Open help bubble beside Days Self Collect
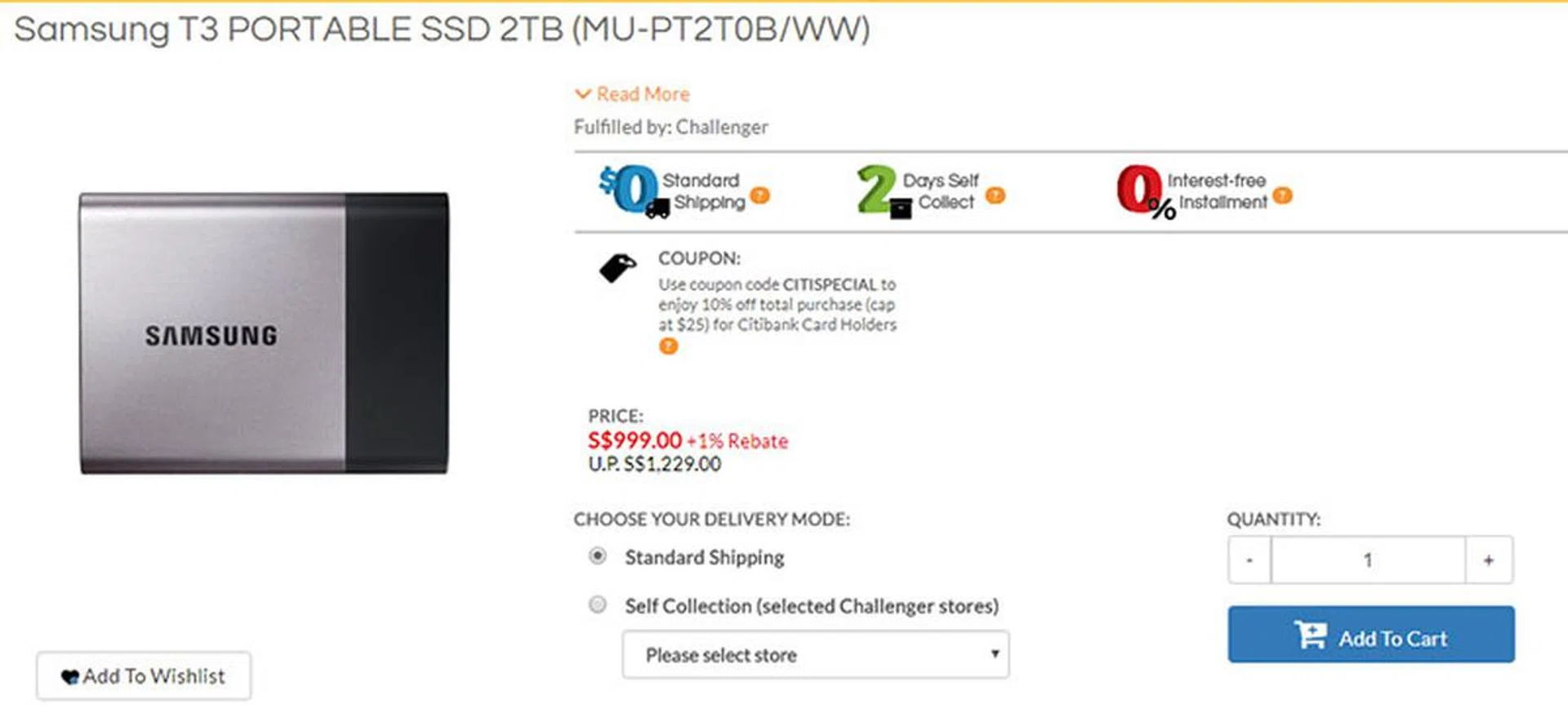 995,196
